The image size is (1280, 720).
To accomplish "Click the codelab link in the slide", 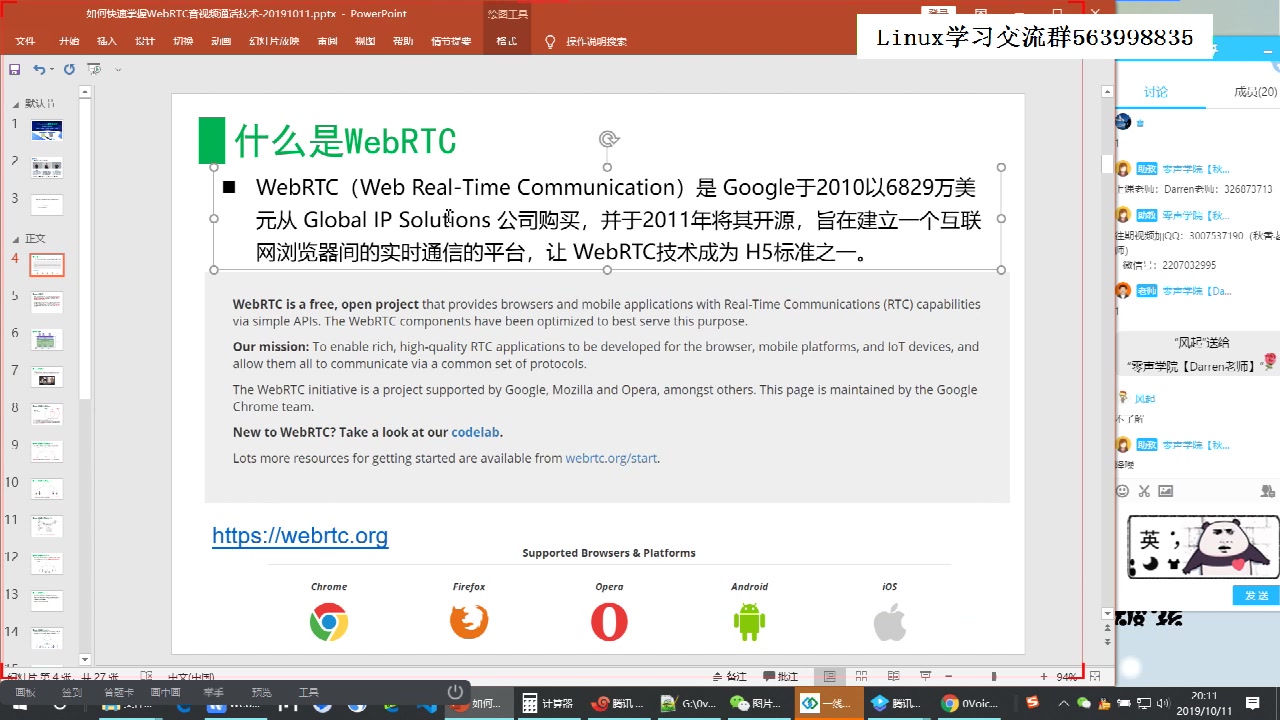I will click(475, 432).
